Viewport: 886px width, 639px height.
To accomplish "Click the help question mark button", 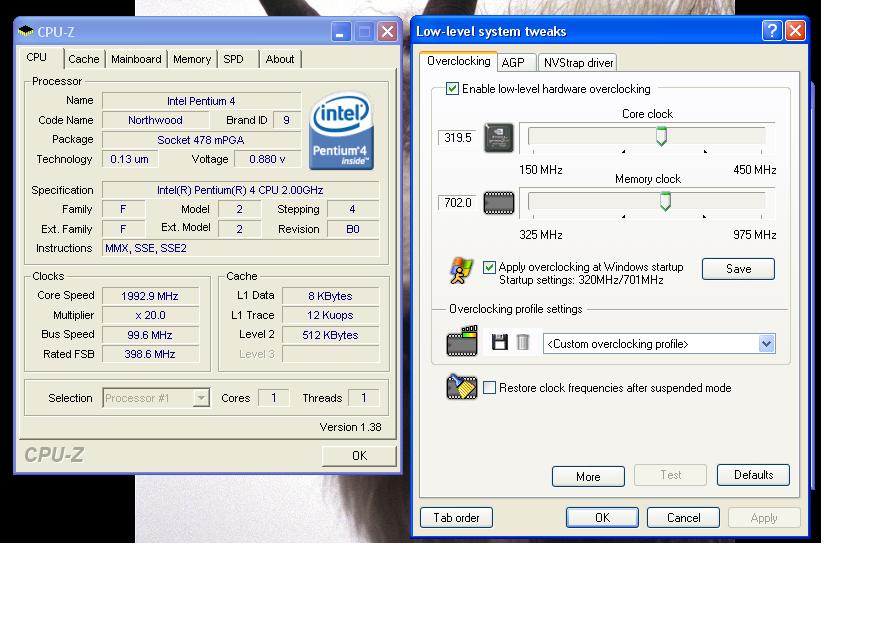I will tap(772, 31).
